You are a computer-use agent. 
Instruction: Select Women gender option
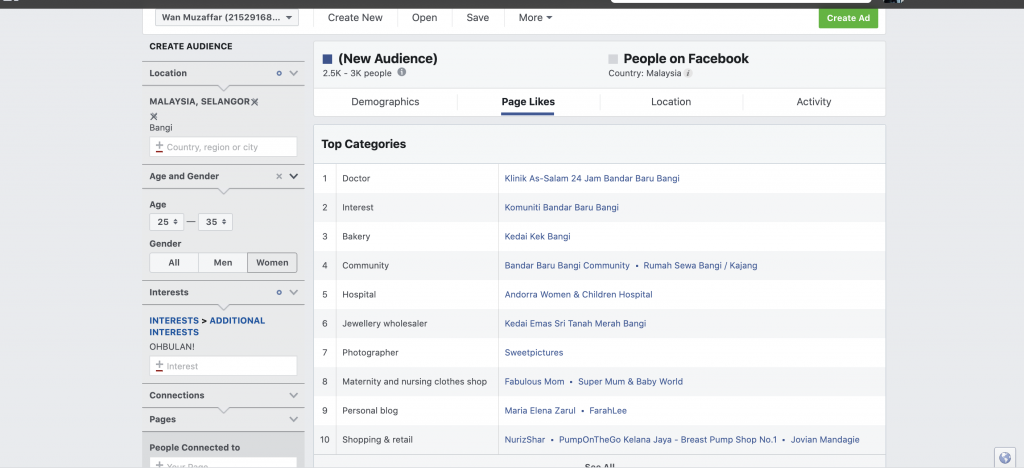pos(272,262)
